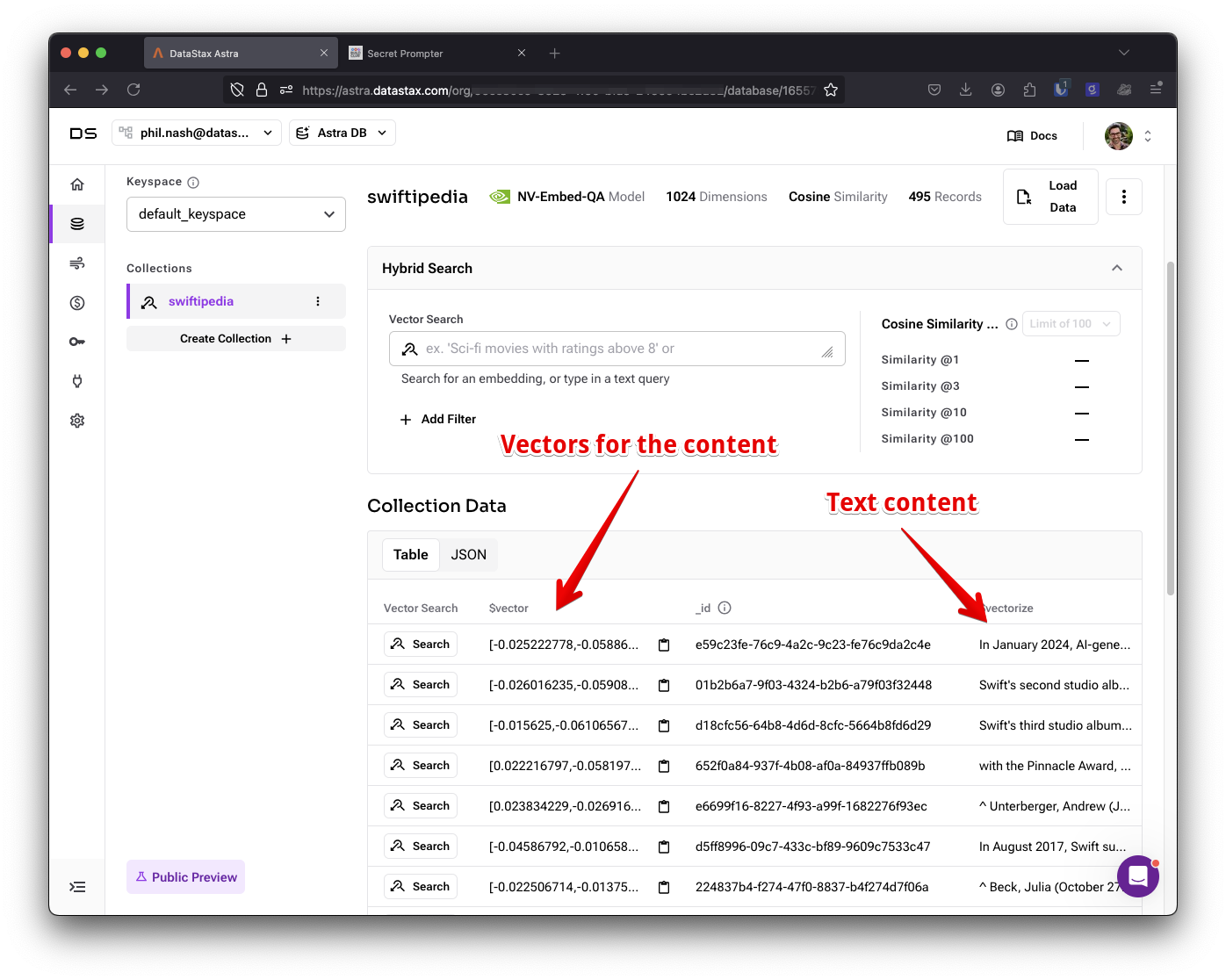Click the Create Collection button

(x=236, y=339)
